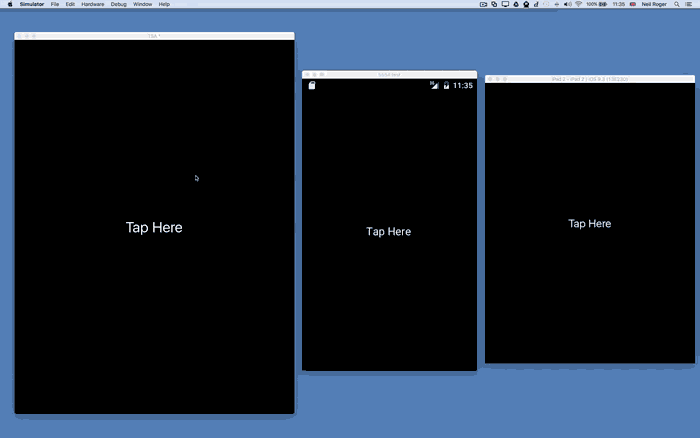
Task: Open the File menu
Action: 55,4
